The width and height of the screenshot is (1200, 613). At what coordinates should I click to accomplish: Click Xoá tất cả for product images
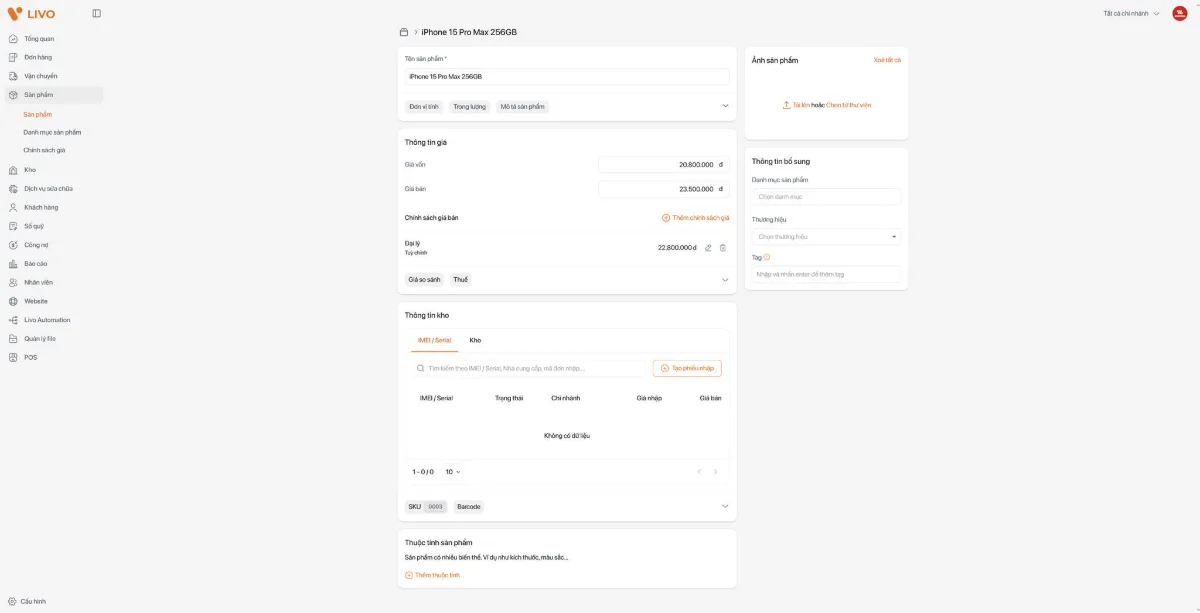(x=886, y=60)
